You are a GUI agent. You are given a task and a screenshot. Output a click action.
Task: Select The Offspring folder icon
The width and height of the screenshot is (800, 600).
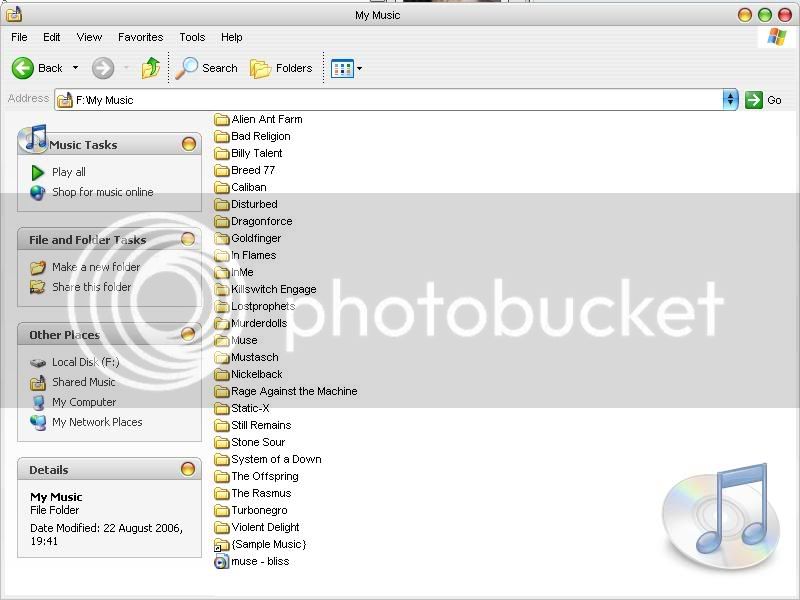pyautogui.click(x=221, y=477)
